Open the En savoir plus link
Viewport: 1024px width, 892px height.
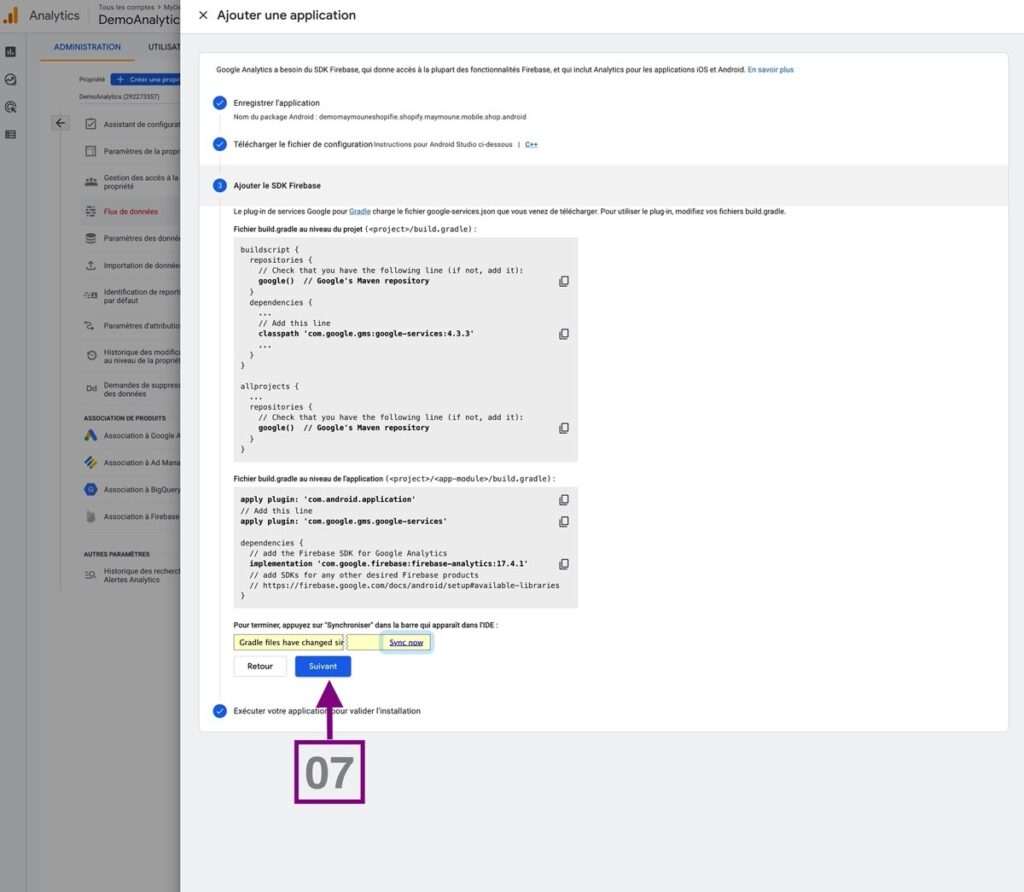(771, 70)
